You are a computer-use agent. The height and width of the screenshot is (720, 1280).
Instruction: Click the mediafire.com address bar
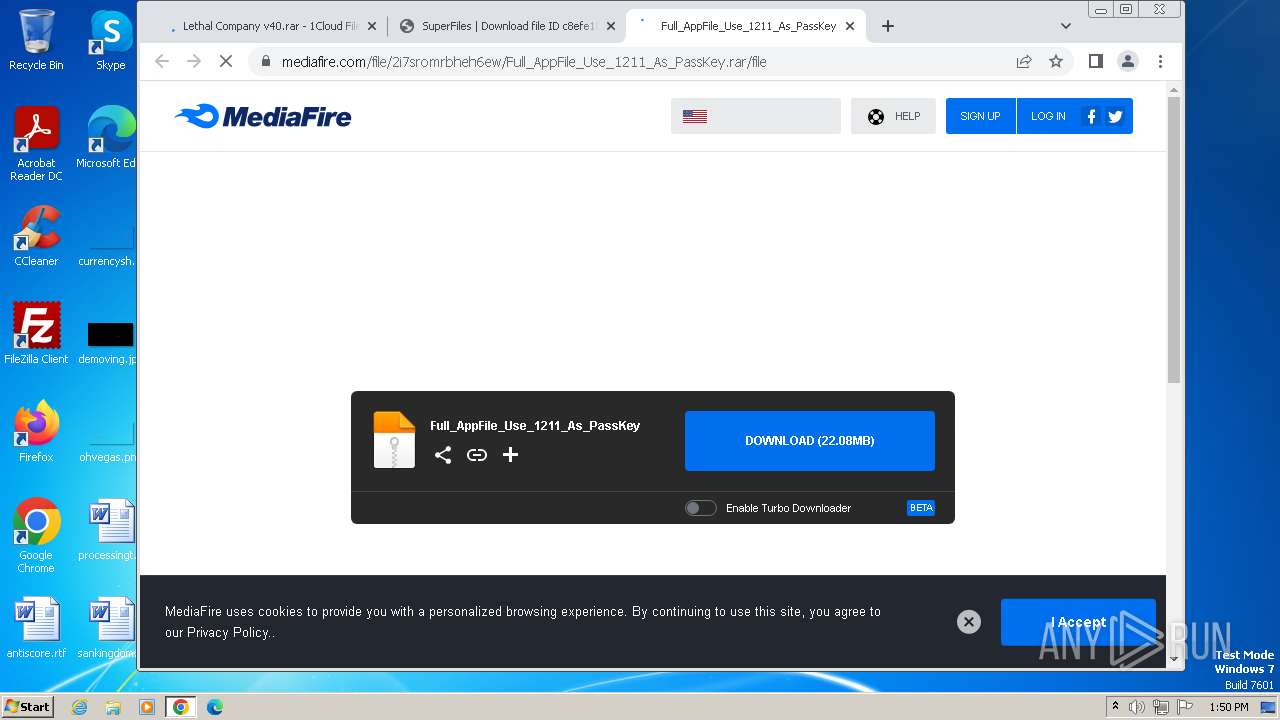(x=640, y=61)
